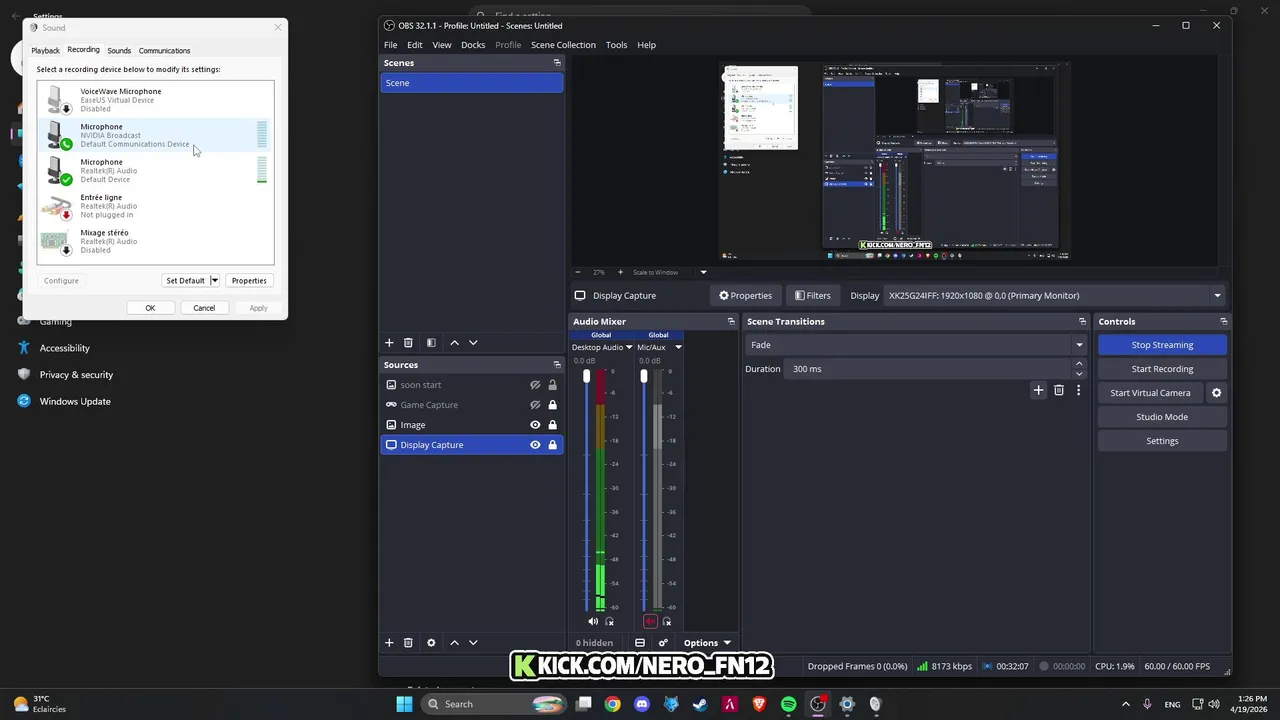Move source up in the Sources list

coord(454,643)
